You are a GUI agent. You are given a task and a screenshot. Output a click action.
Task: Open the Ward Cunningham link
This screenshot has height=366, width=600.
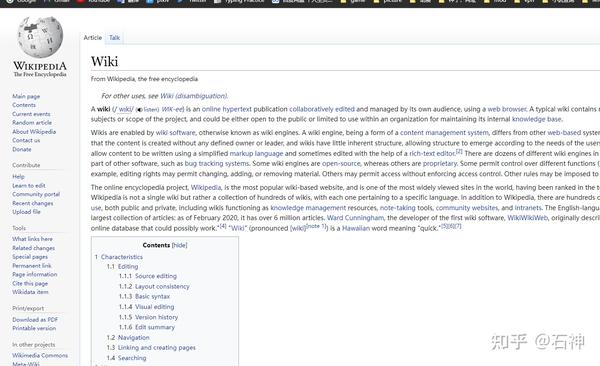[355, 218]
